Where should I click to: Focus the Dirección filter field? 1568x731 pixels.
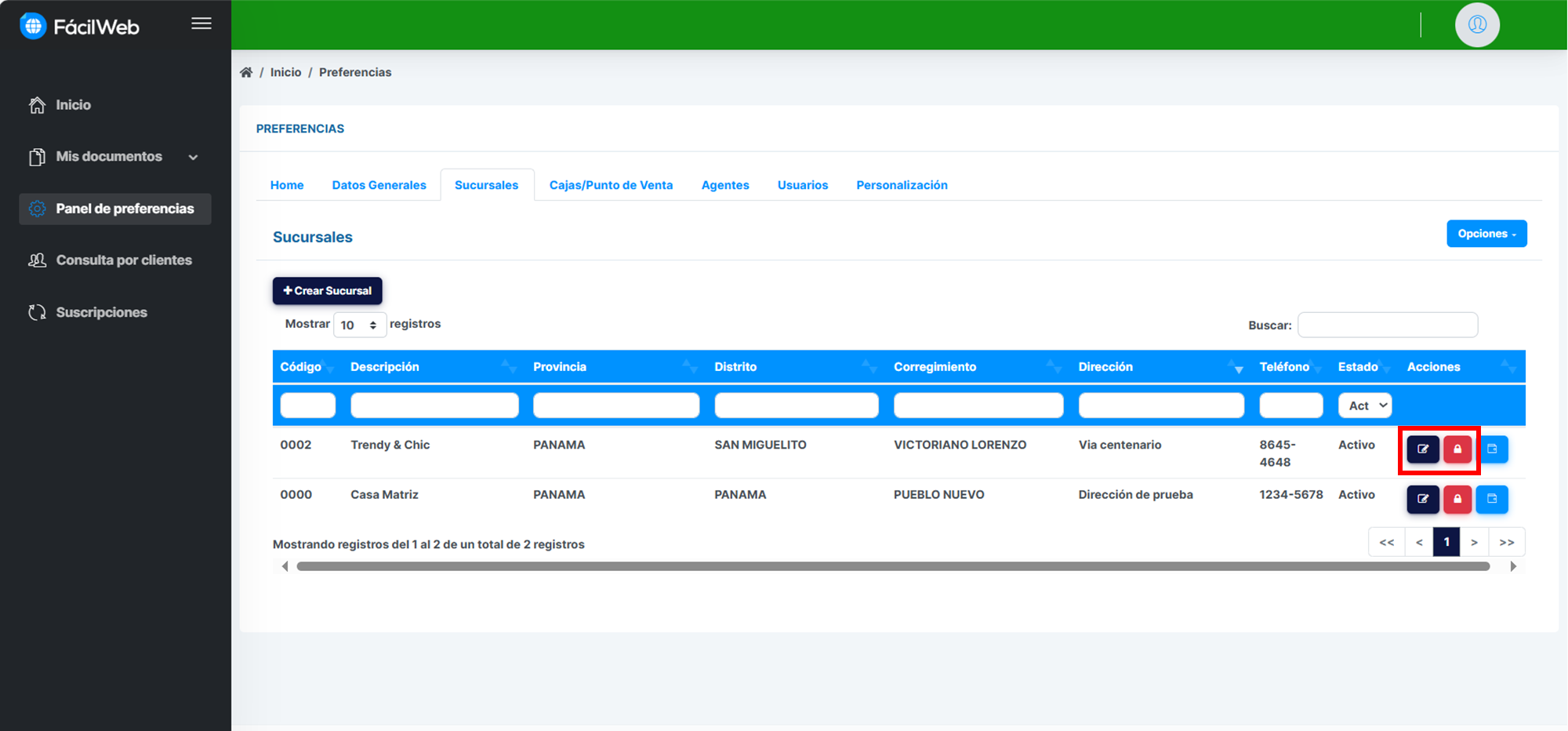click(1161, 406)
